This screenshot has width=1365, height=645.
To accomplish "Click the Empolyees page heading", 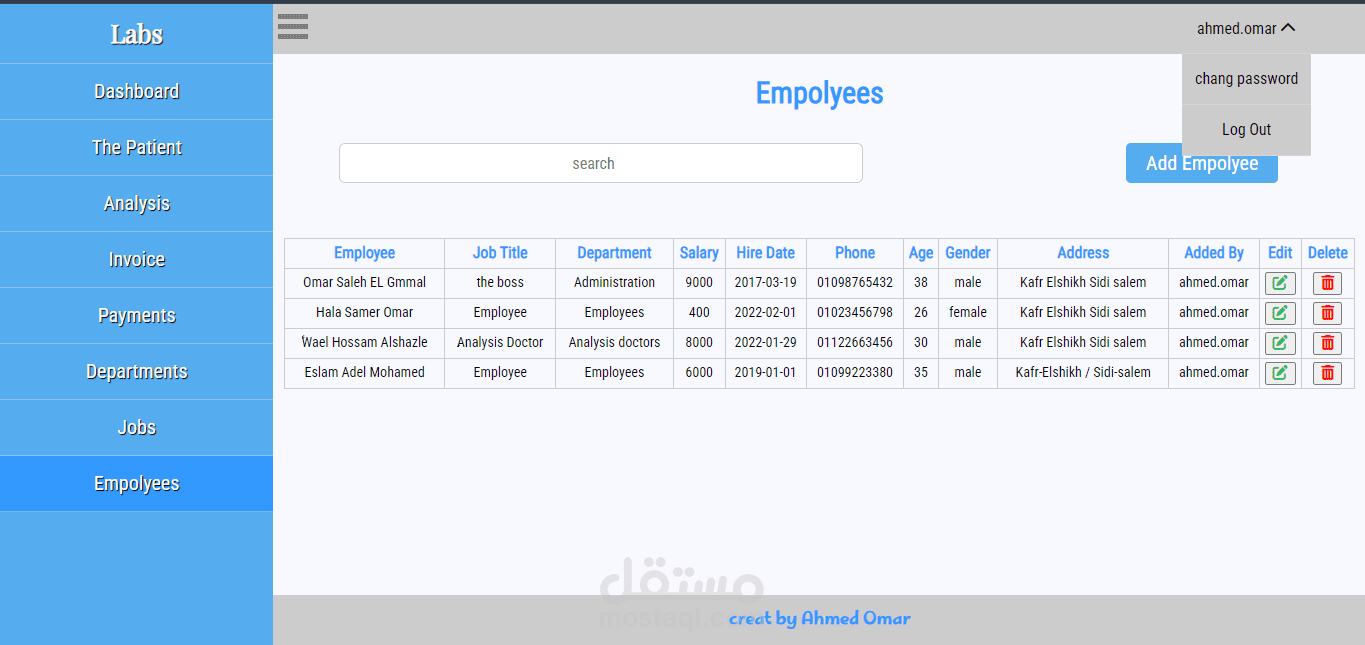I will [x=819, y=93].
